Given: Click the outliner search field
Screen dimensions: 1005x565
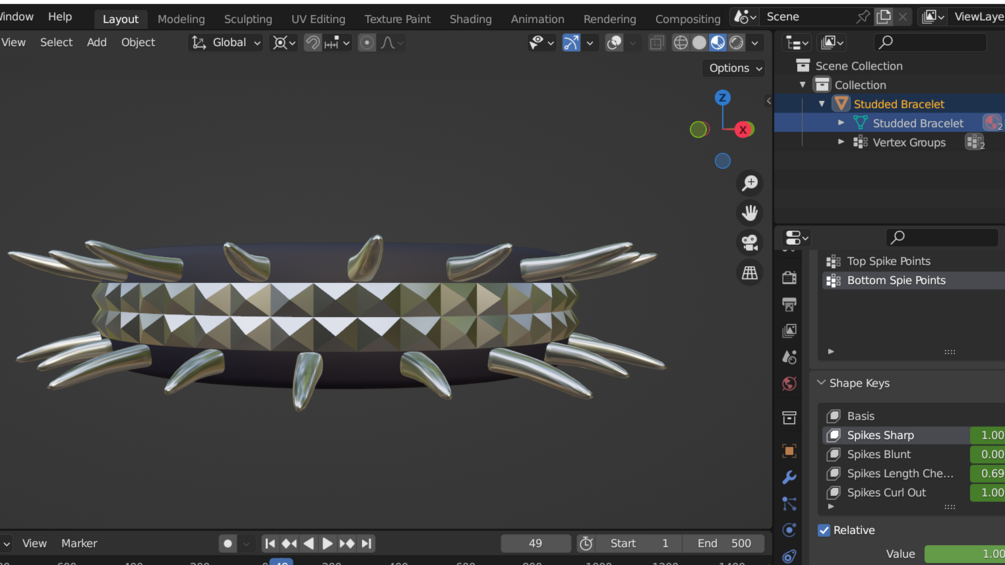Looking at the screenshot, I should pos(930,42).
